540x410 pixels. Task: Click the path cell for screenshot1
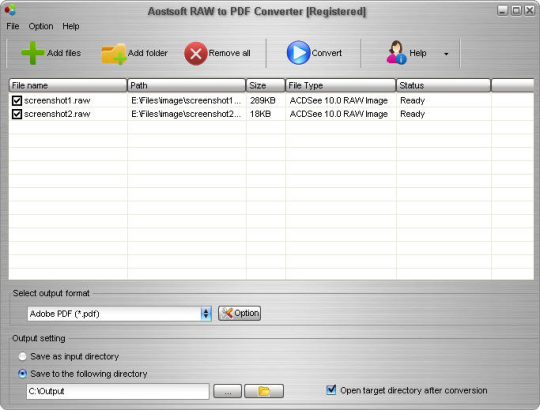click(x=186, y=101)
